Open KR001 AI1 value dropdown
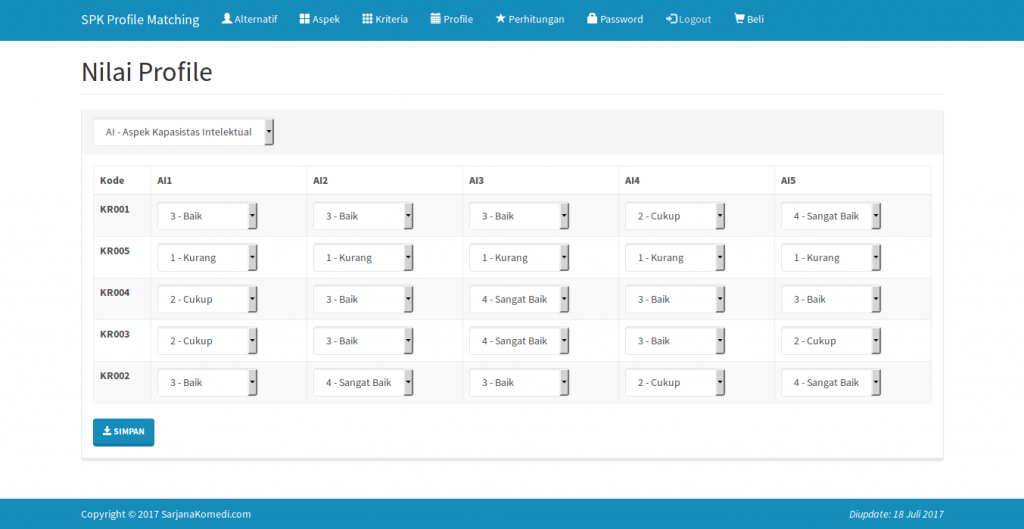Image resolution: width=1024 pixels, height=529 pixels. [x=207, y=216]
